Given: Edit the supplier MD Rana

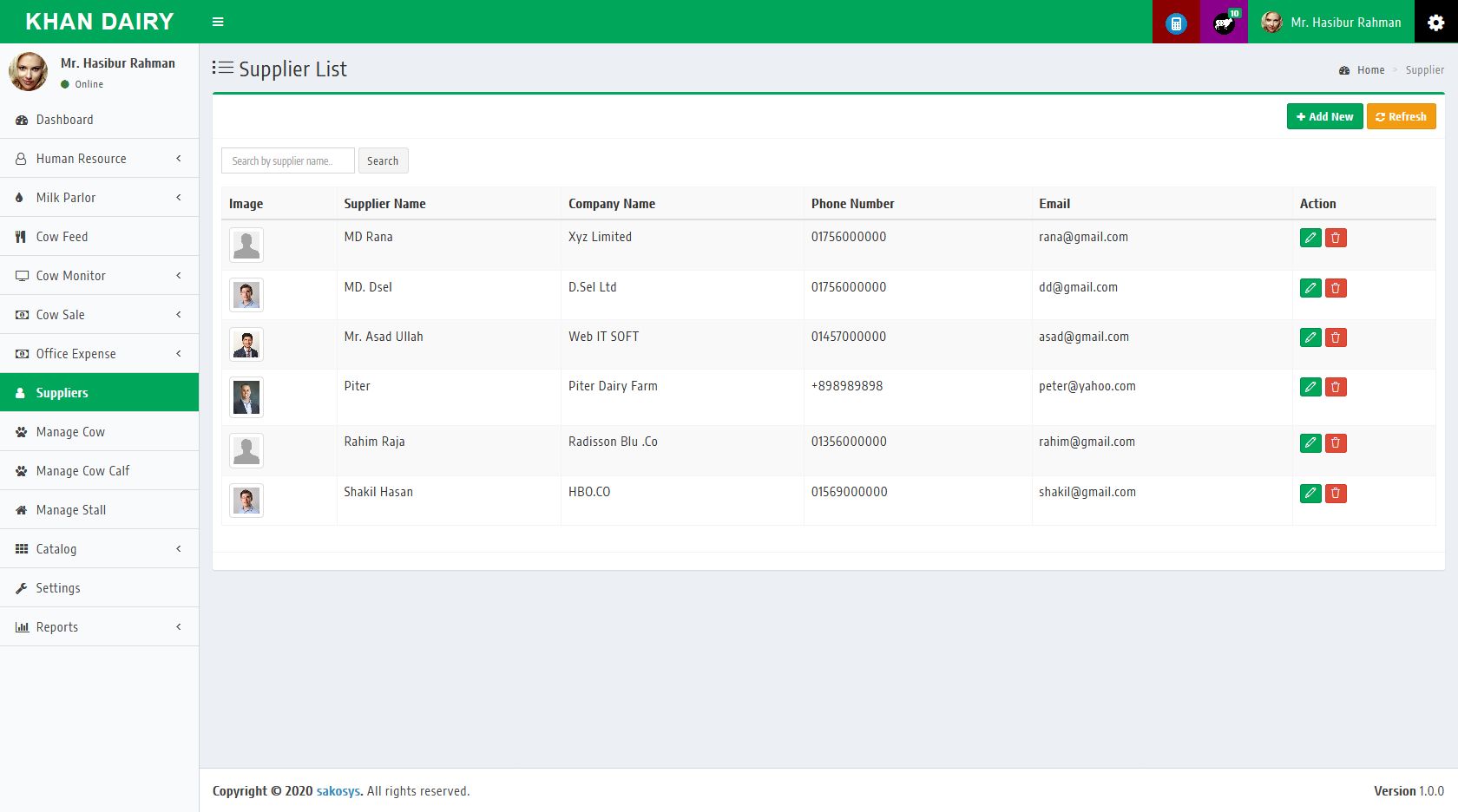Looking at the screenshot, I should pyautogui.click(x=1310, y=238).
